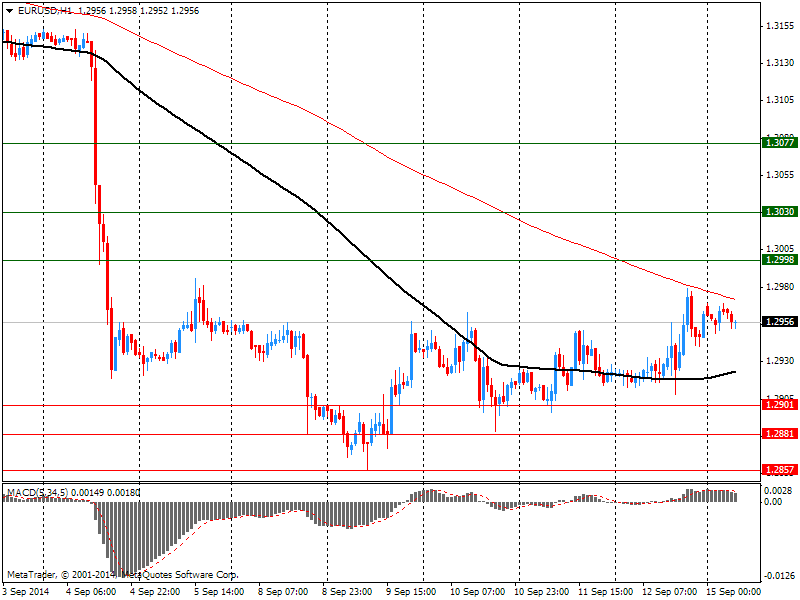Image resolution: width=800 pixels, height=600 pixels.
Task: Click the 1.3105 price scale value
Action: 780,99
